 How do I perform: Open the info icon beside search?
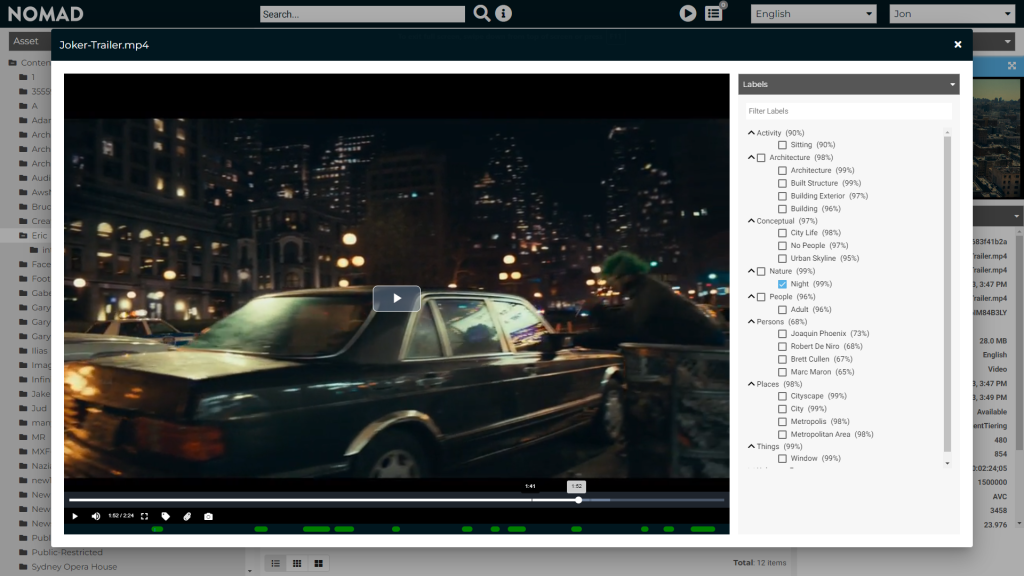(504, 13)
